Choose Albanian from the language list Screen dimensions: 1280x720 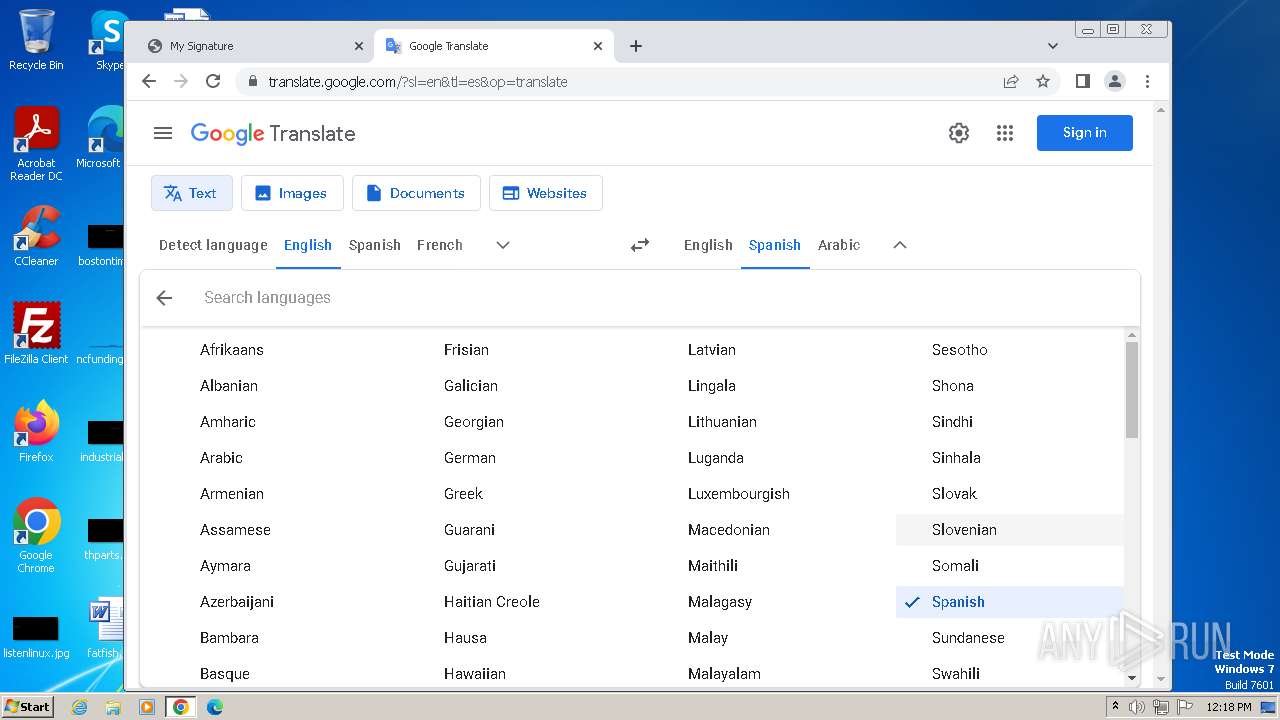pos(229,386)
